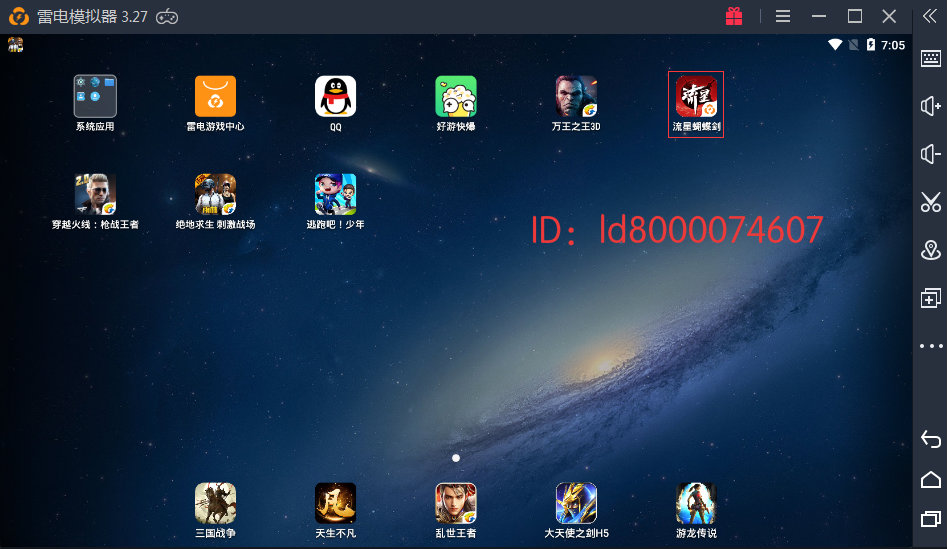Launch 乱世王者 from the dock
The image size is (947, 549).
click(455, 503)
